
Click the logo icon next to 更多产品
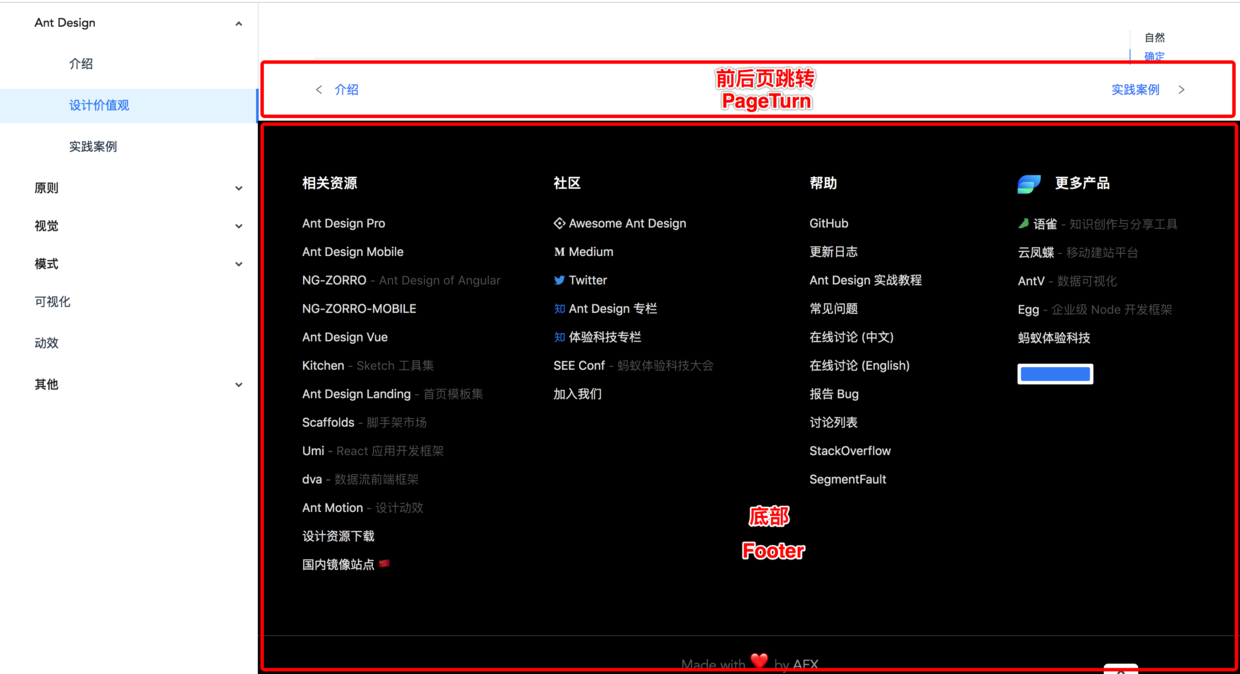click(x=1029, y=184)
